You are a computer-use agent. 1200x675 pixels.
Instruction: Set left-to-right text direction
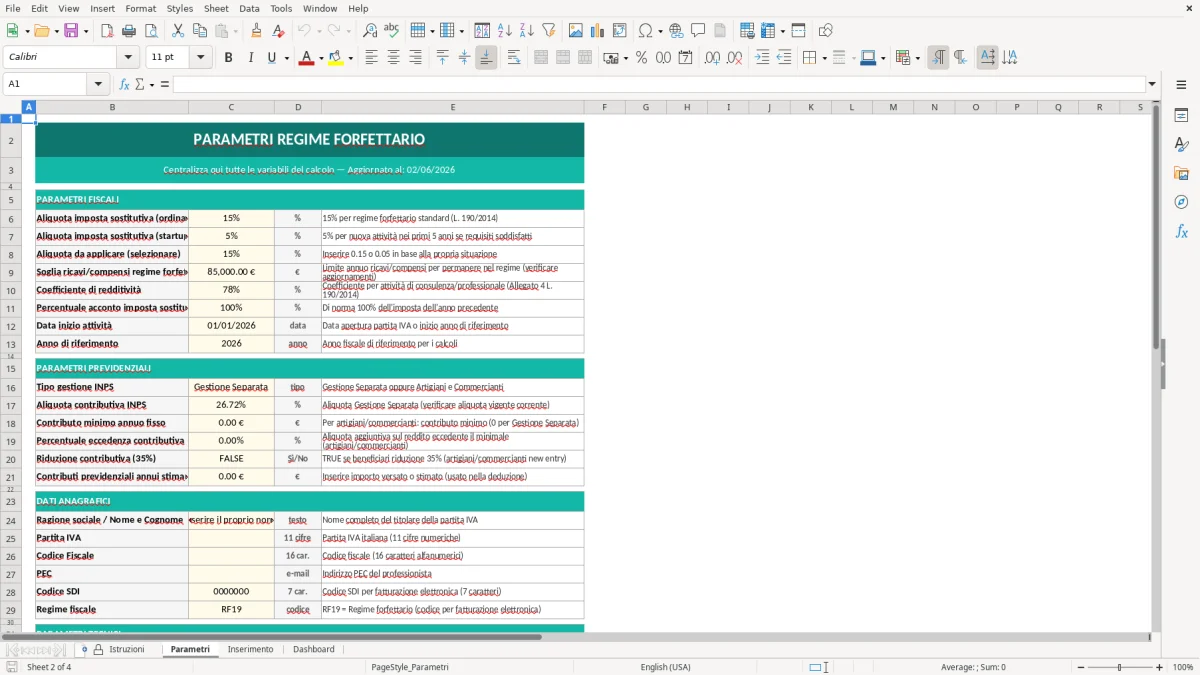[938, 58]
